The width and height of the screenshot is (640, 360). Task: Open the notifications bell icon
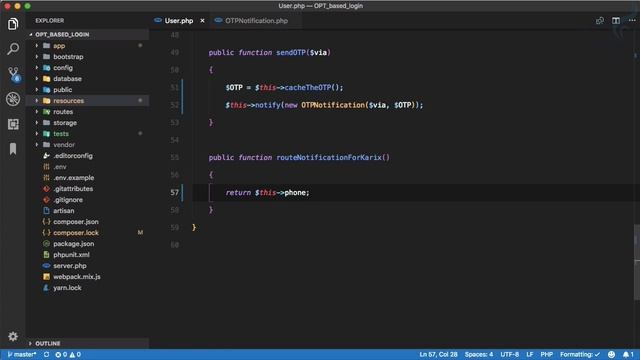click(628, 354)
